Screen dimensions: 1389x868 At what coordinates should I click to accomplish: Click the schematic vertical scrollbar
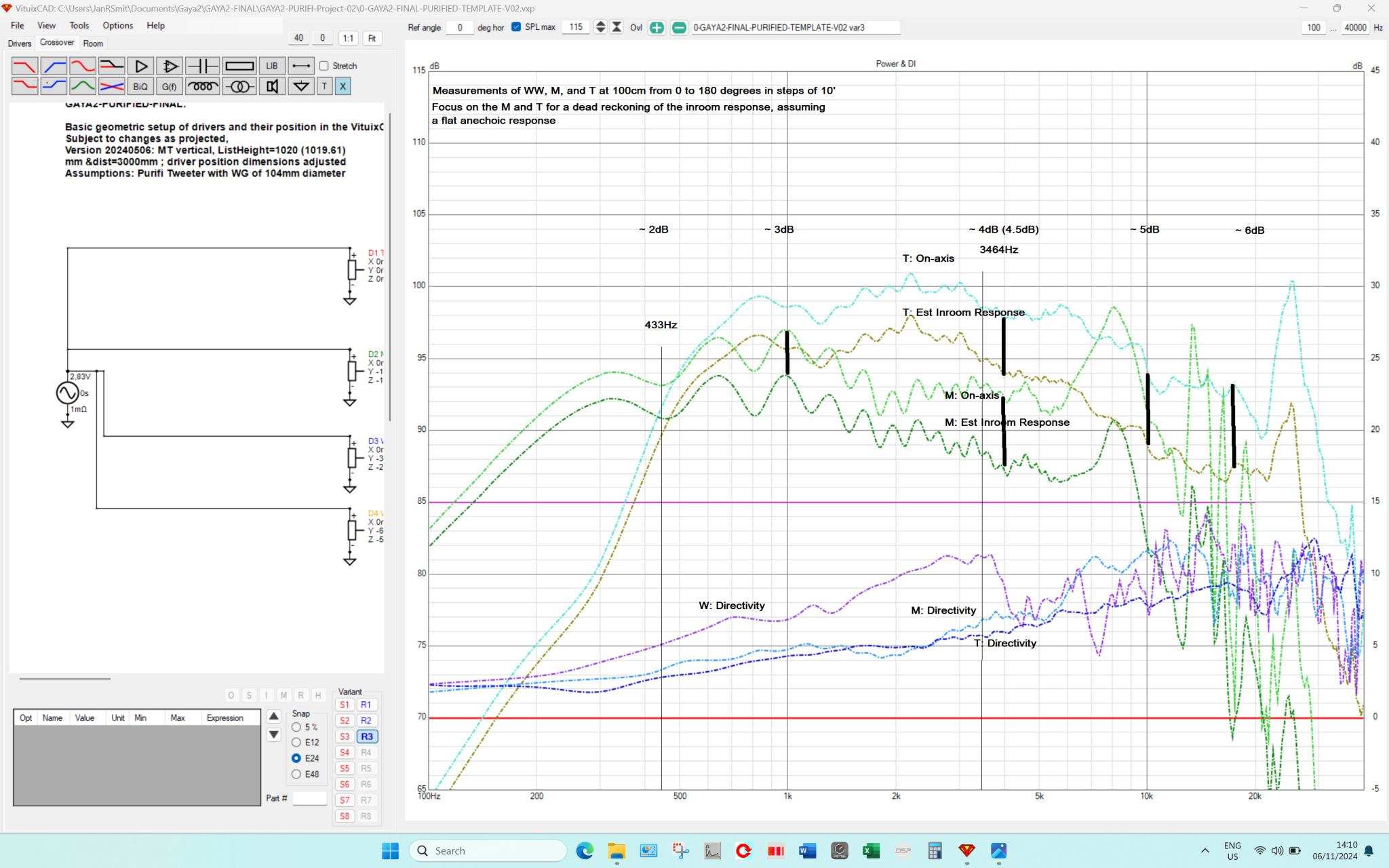(389, 268)
